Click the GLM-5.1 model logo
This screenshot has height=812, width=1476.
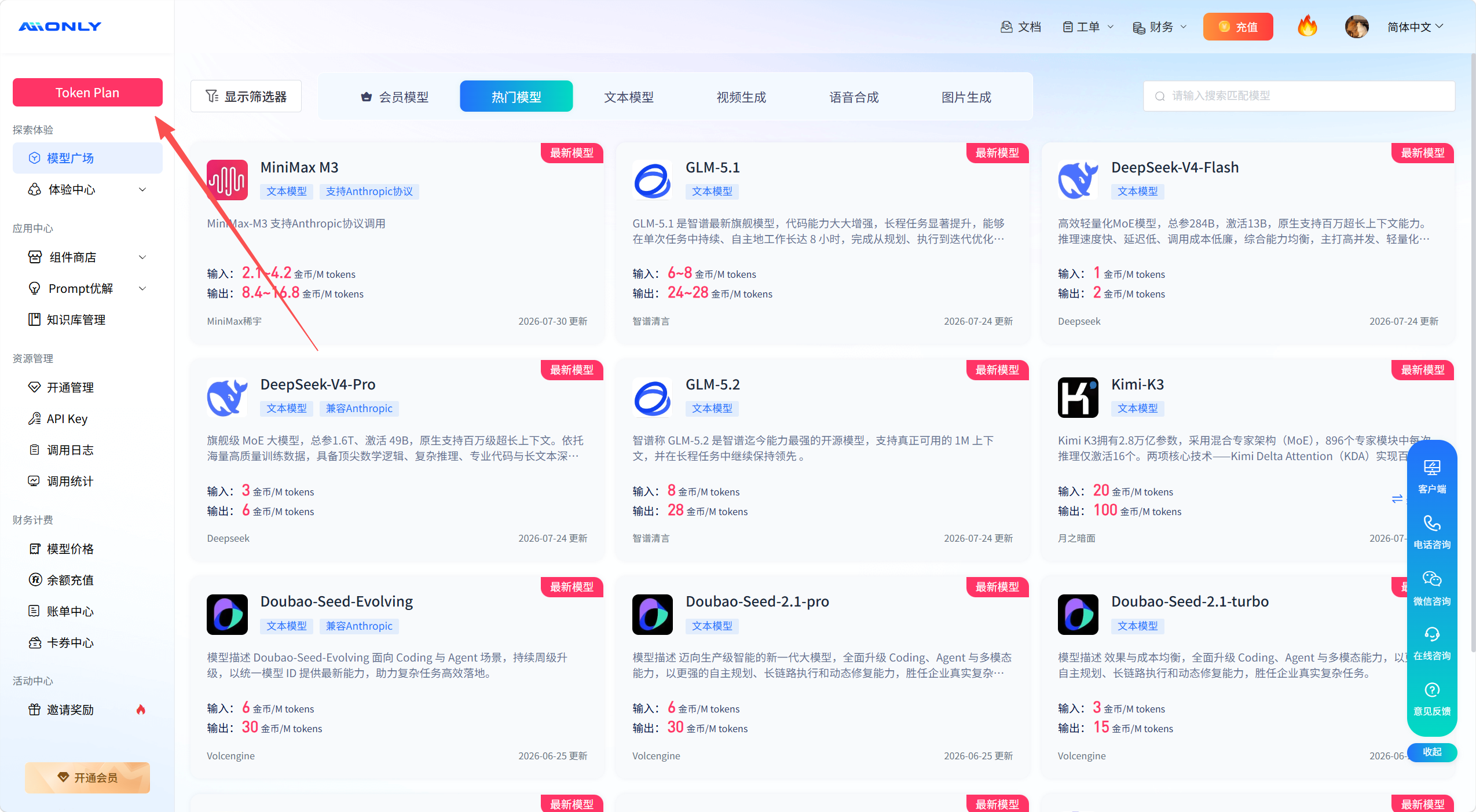click(653, 180)
